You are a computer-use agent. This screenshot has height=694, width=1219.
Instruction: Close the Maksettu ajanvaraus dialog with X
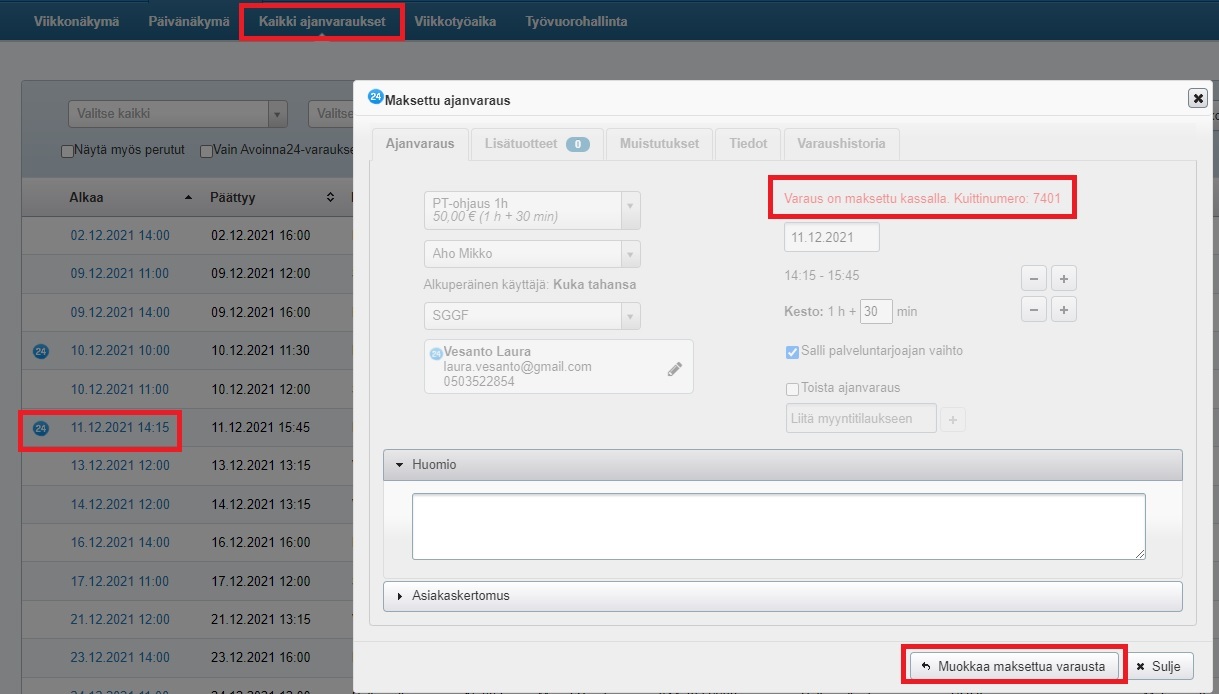pyautogui.click(x=1197, y=98)
